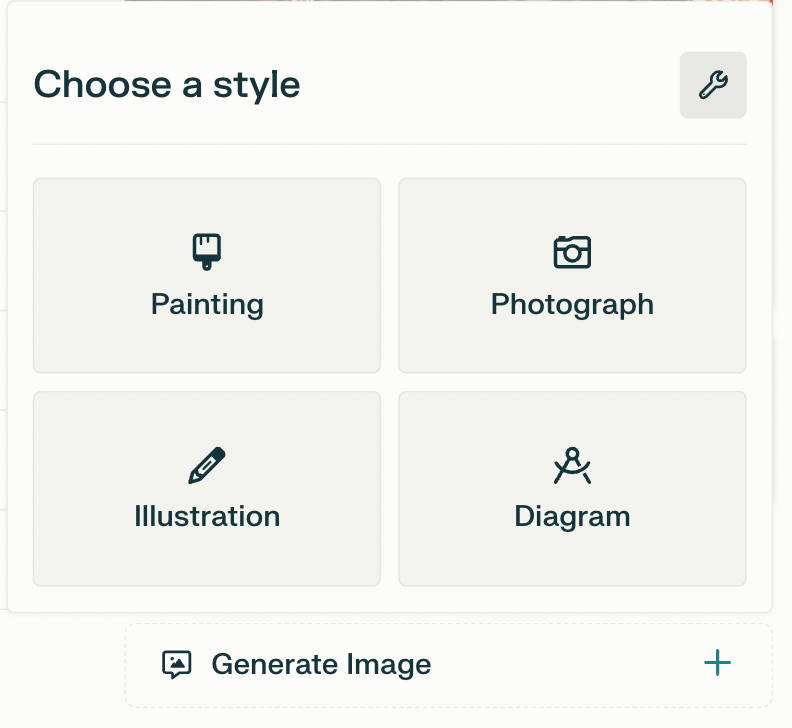Screen dimensions: 792x728
Task: Click the "Photograph" text label
Action: (x=572, y=304)
